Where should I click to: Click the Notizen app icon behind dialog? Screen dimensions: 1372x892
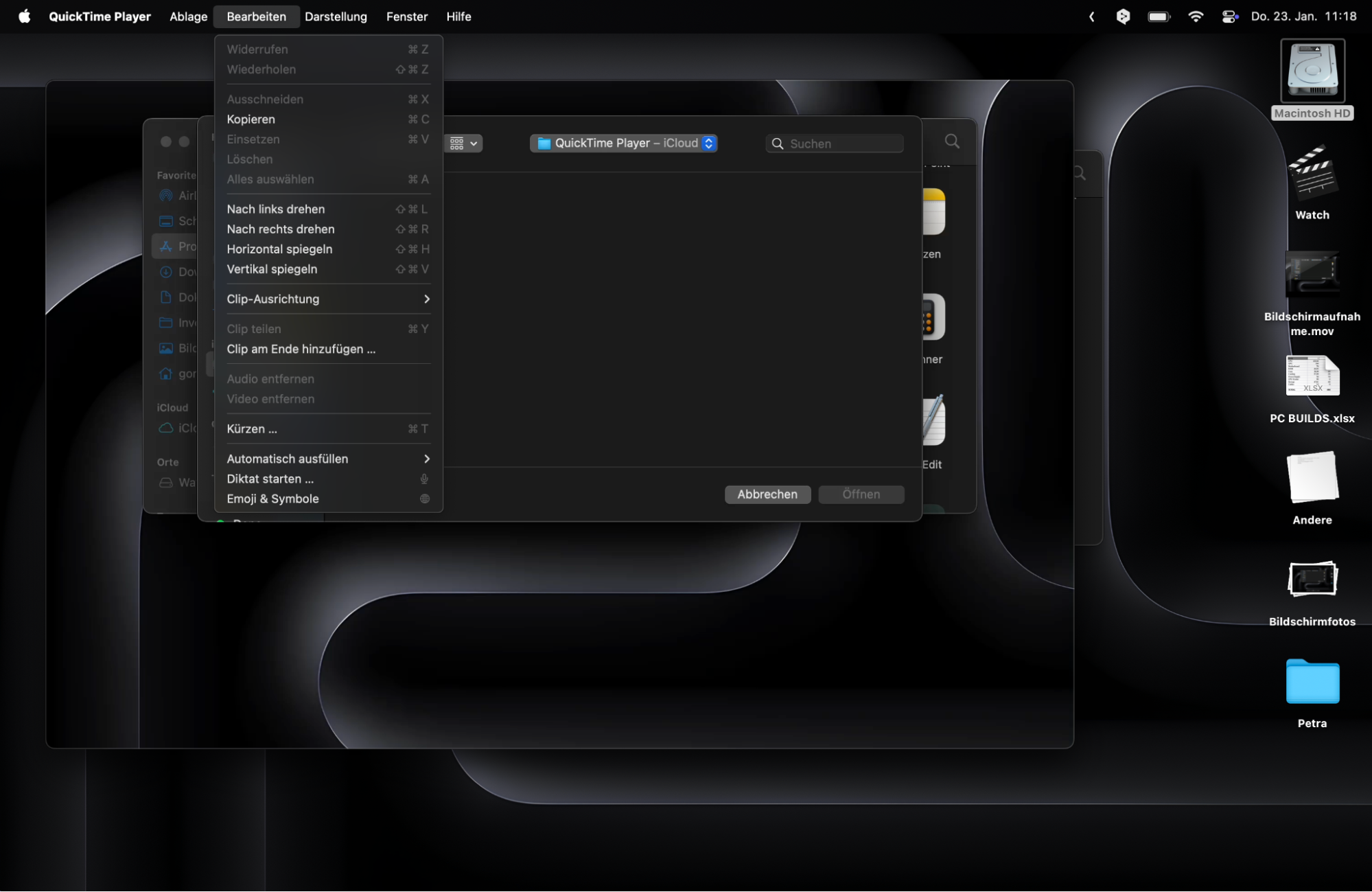(934, 212)
